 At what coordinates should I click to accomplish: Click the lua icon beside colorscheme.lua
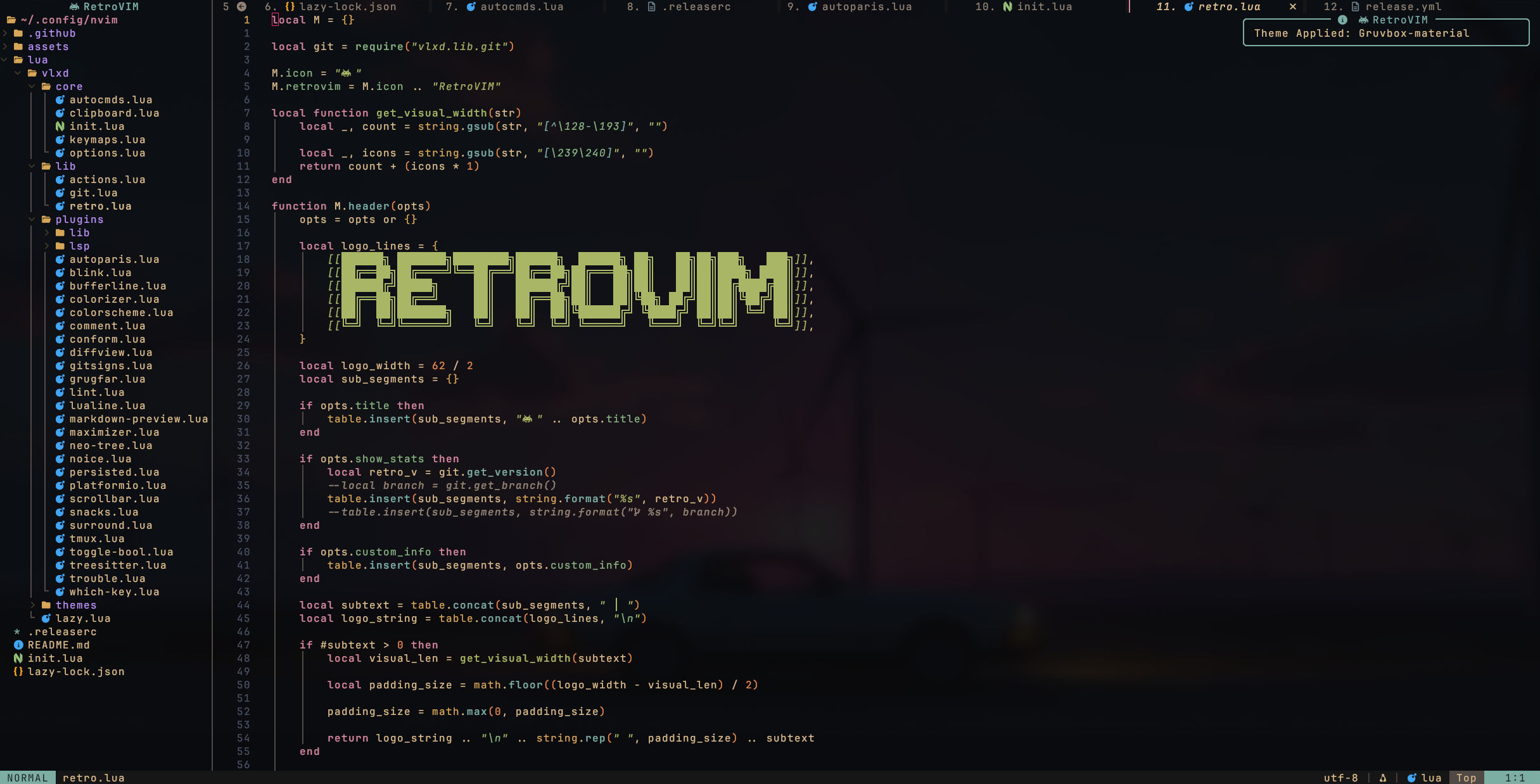coord(60,312)
